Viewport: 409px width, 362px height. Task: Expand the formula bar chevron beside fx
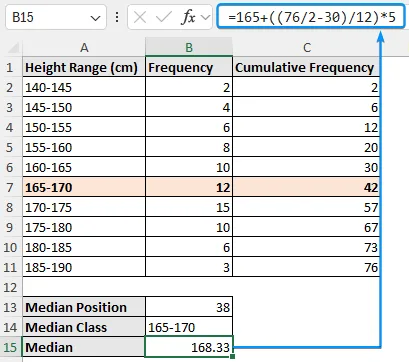206,18
